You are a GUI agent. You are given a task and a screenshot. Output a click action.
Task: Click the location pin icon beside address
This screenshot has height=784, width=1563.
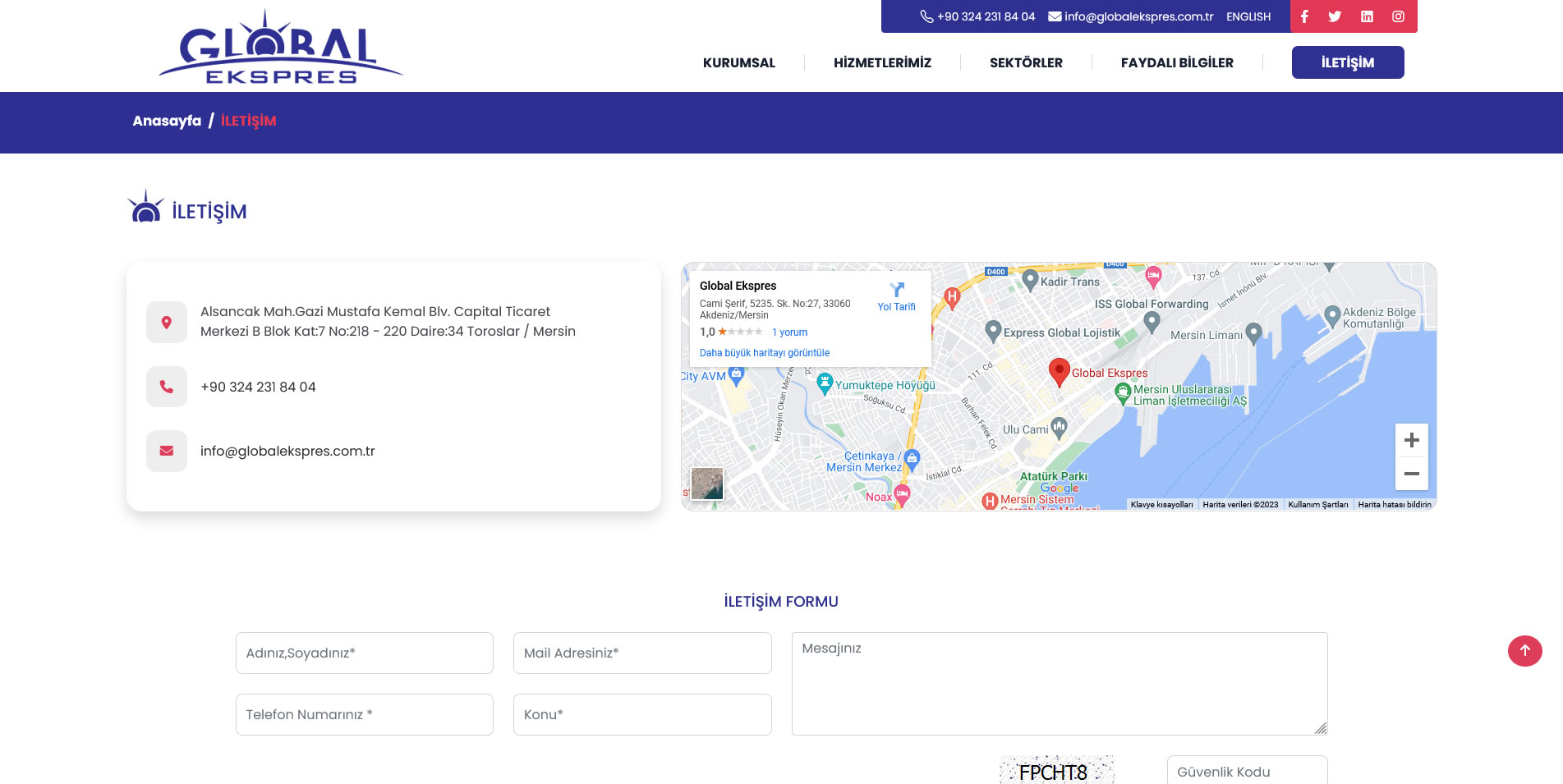coord(167,323)
